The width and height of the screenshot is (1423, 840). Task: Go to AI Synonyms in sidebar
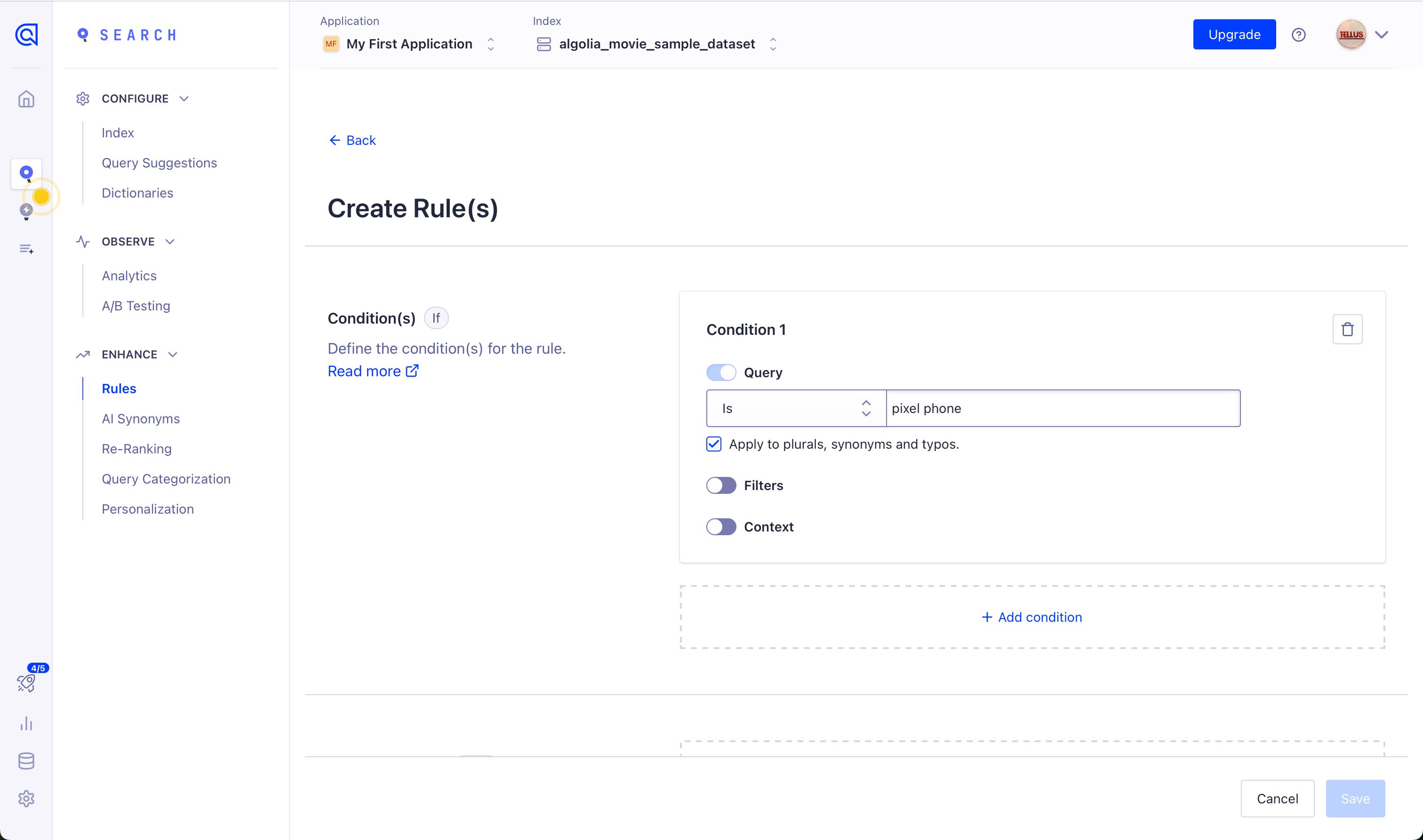coord(140,419)
